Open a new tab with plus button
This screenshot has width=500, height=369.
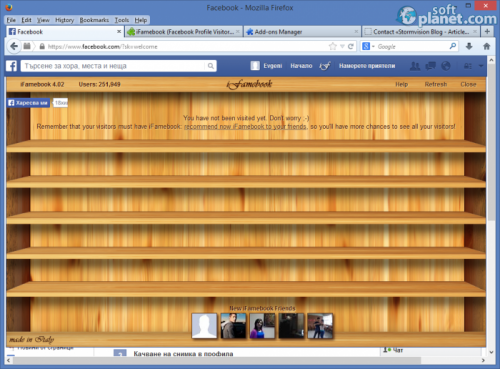487,31
